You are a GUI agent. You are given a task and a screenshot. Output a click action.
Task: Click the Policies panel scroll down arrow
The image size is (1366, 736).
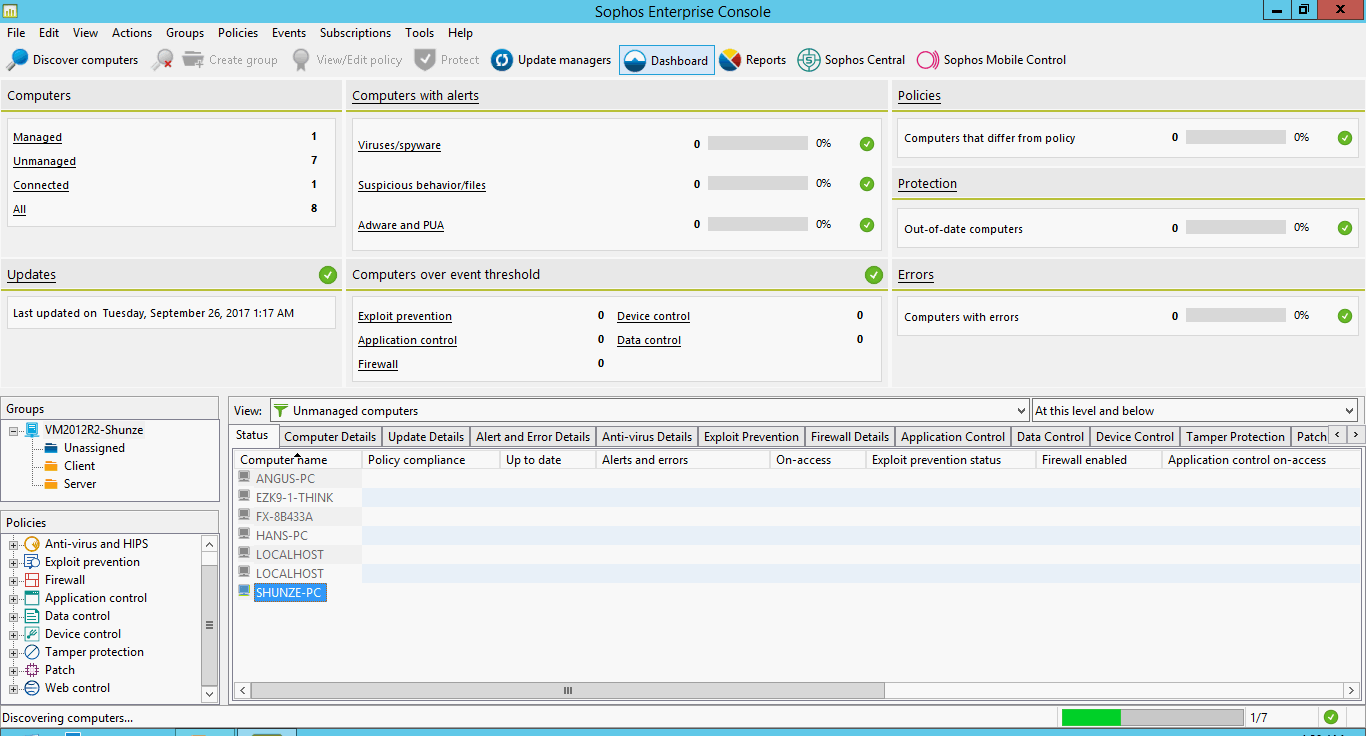(x=209, y=693)
